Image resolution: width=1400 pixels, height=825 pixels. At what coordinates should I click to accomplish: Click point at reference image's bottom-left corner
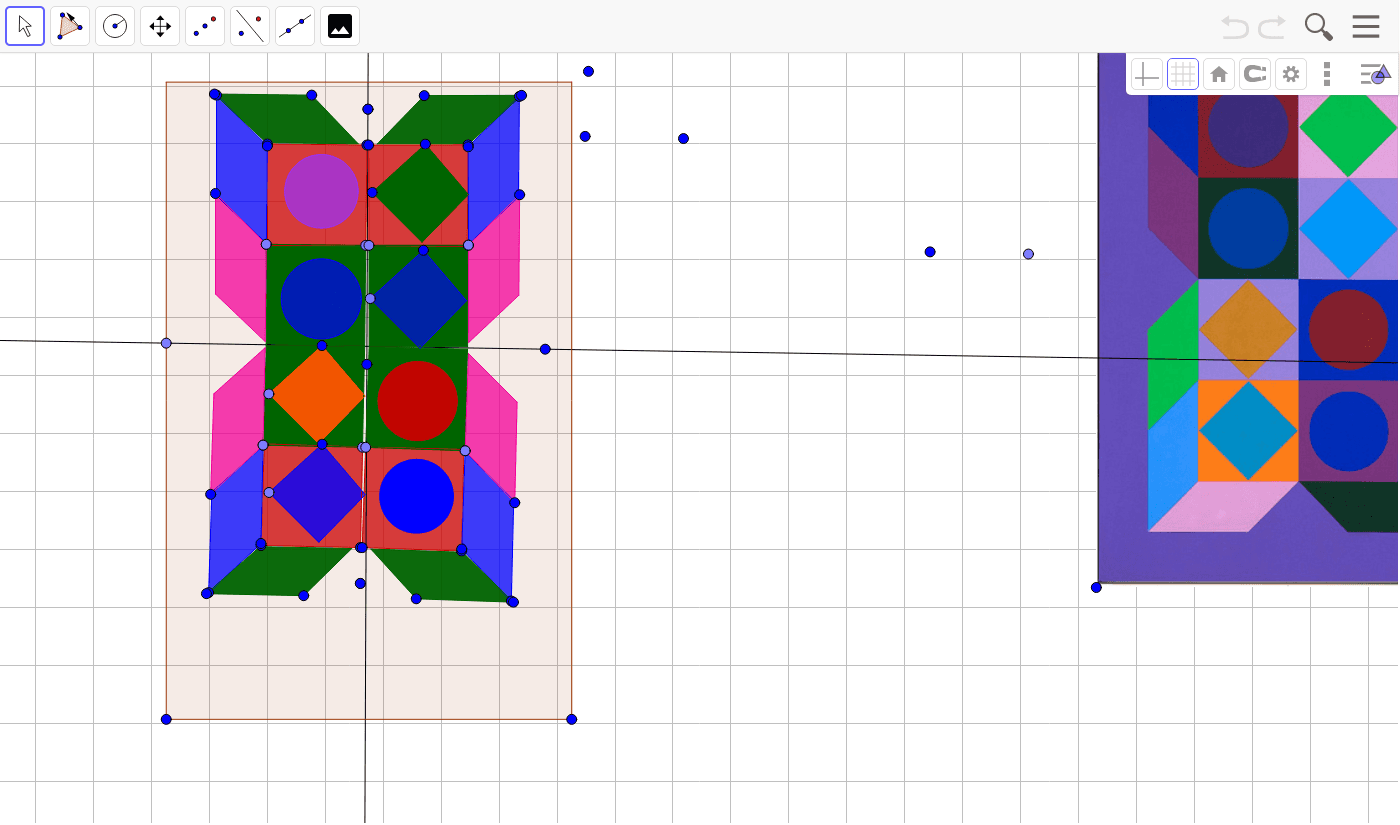1096,587
